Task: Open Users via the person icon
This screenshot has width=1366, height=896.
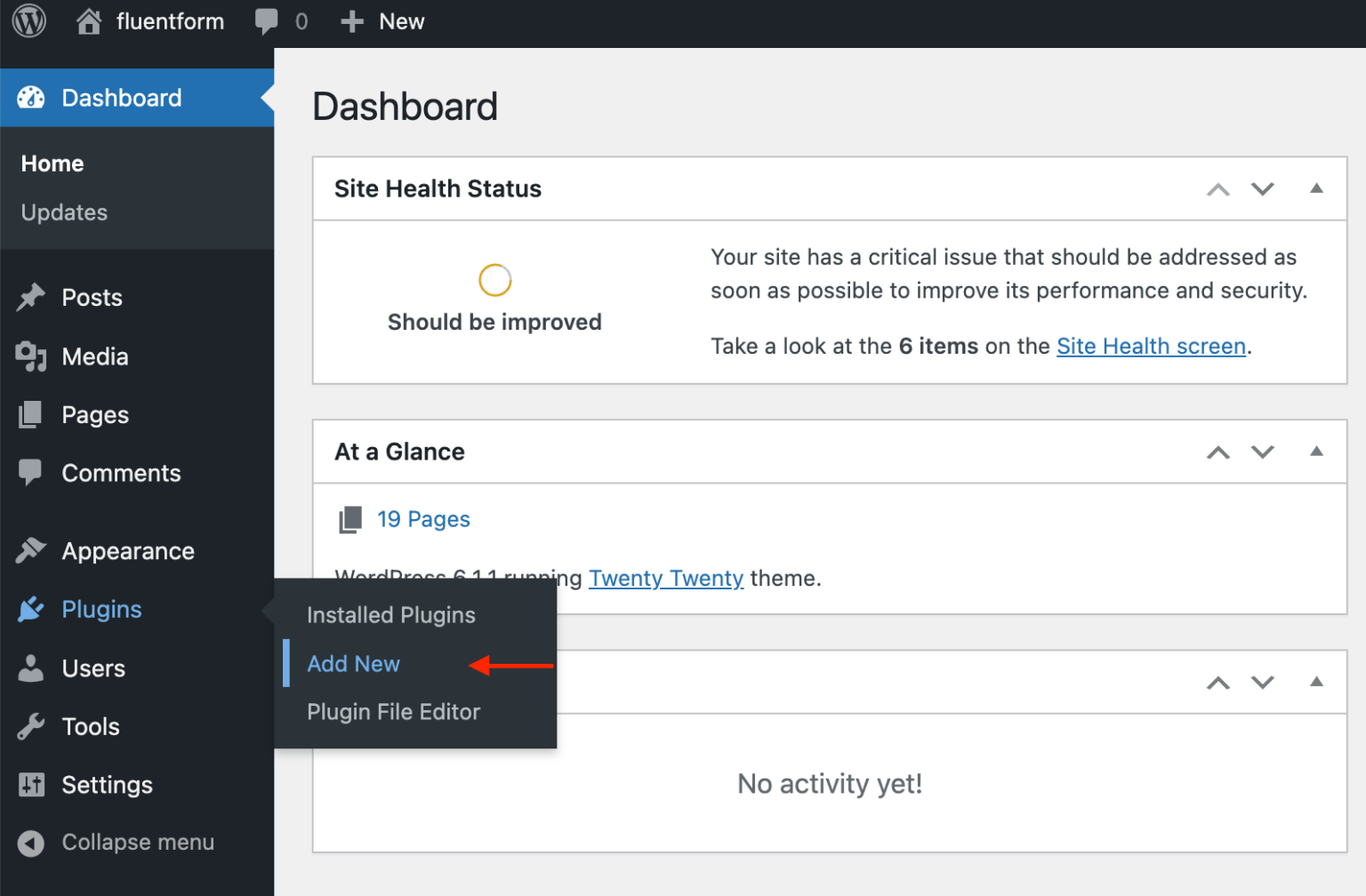Action: 31,668
